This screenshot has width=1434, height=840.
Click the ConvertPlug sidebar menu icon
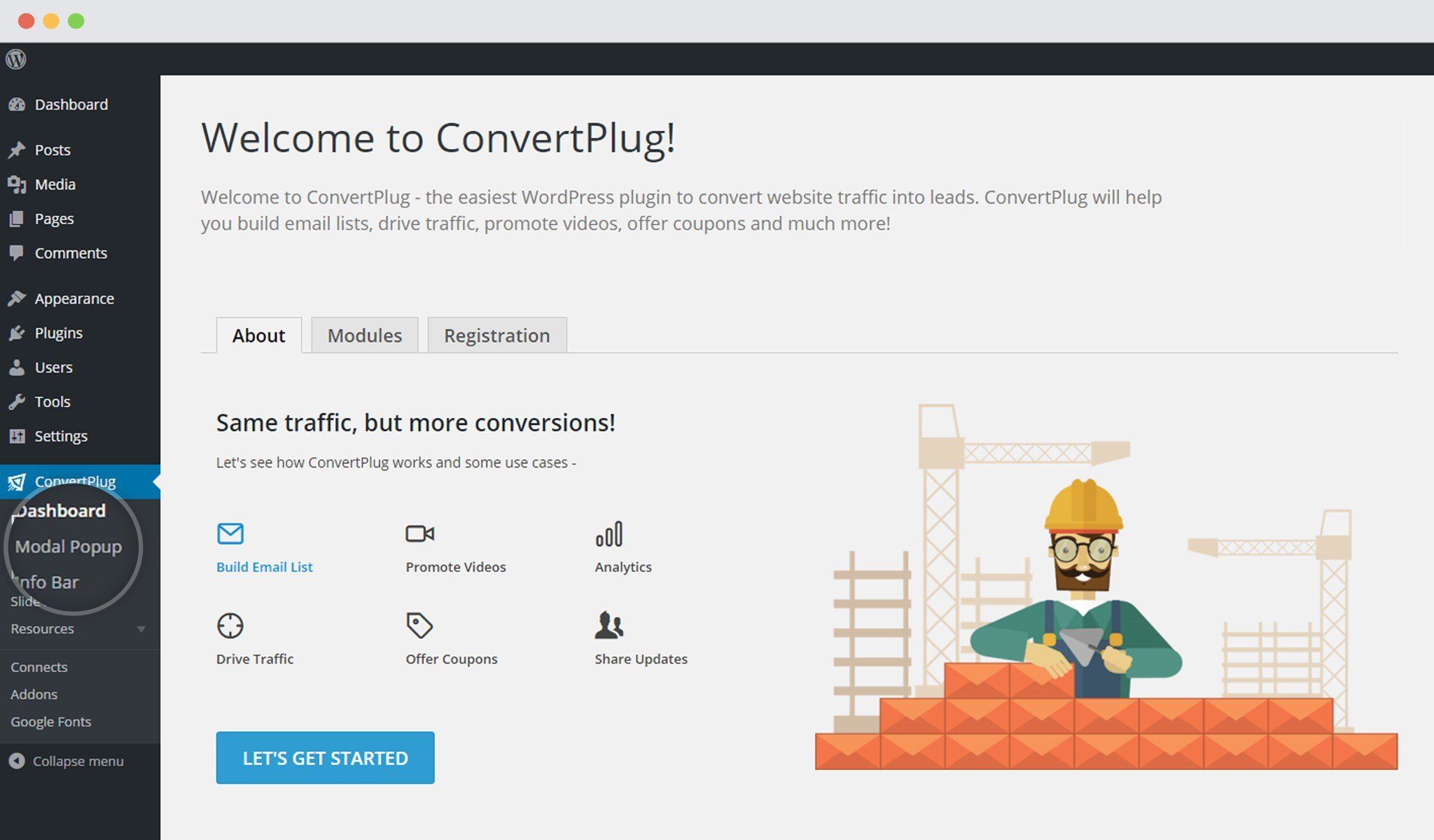(17, 482)
